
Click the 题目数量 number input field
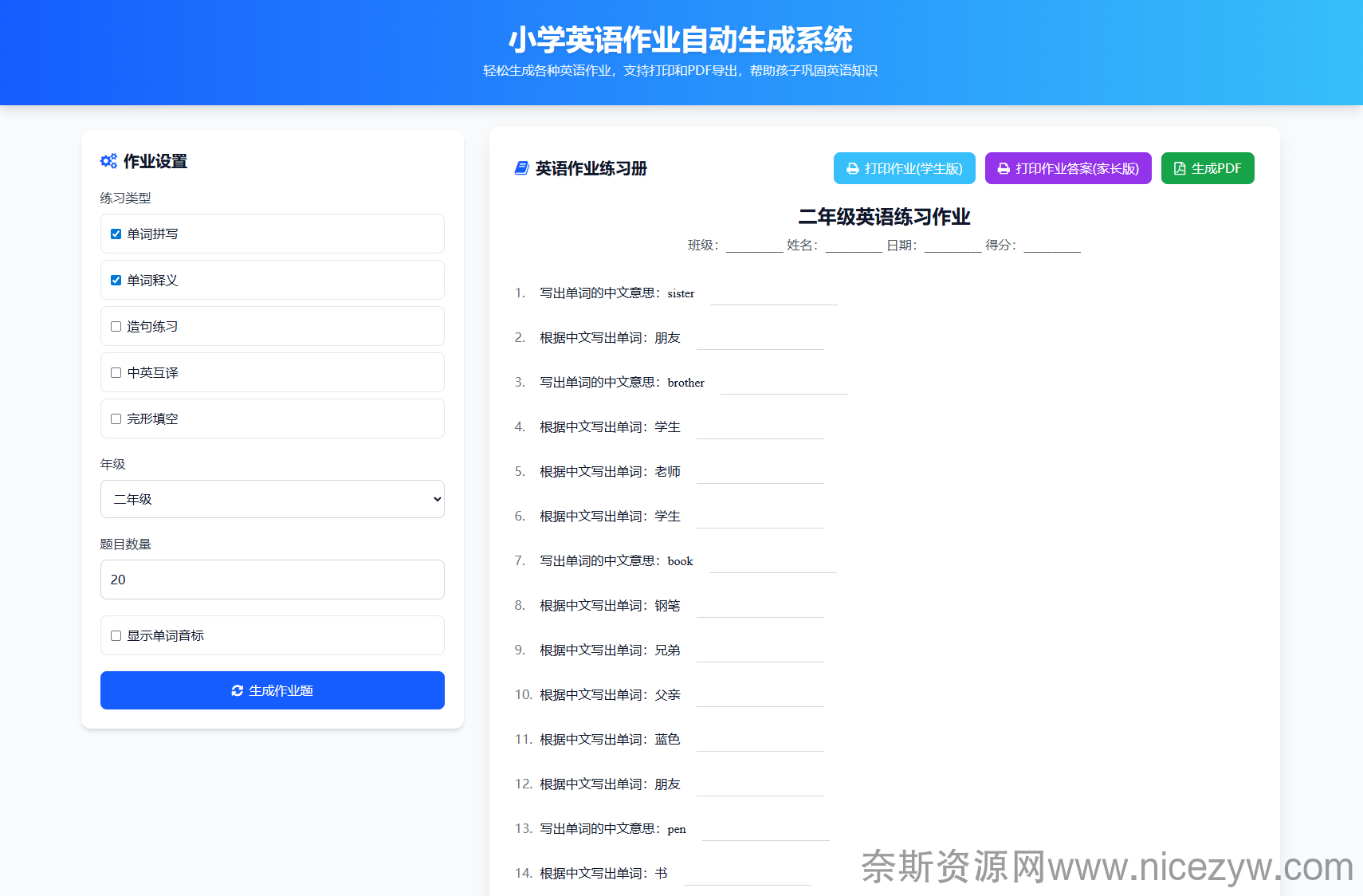273,580
